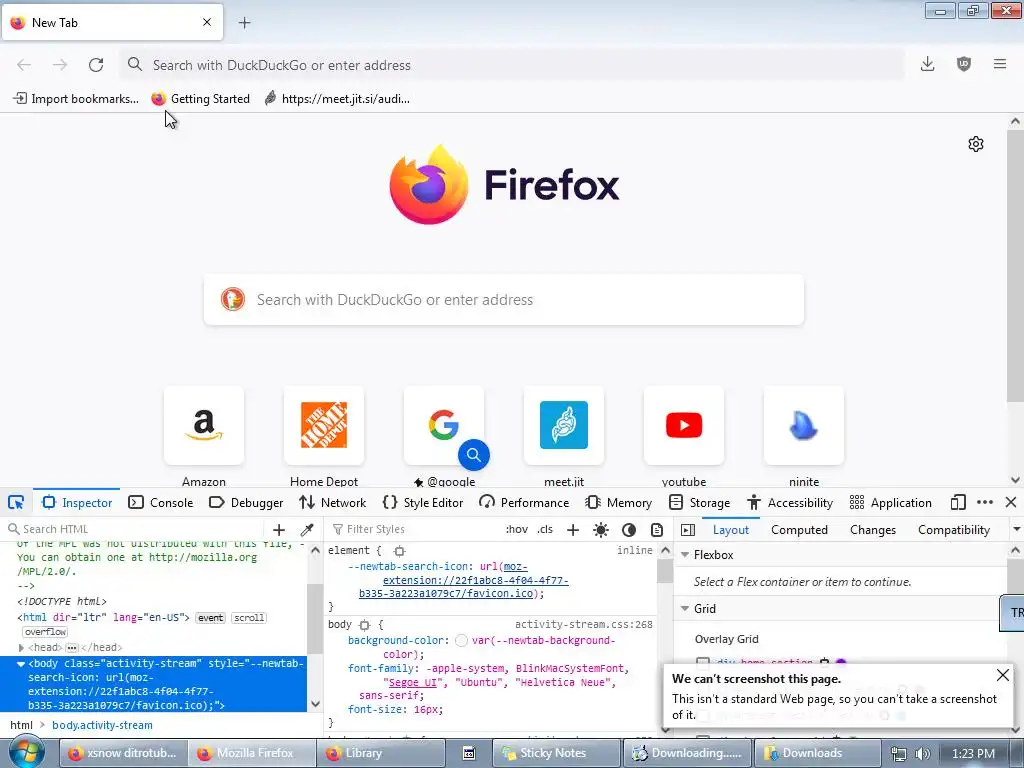The image size is (1024, 768).
Task: Click the blue search badge on Google tile
Action: click(x=473, y=455)
